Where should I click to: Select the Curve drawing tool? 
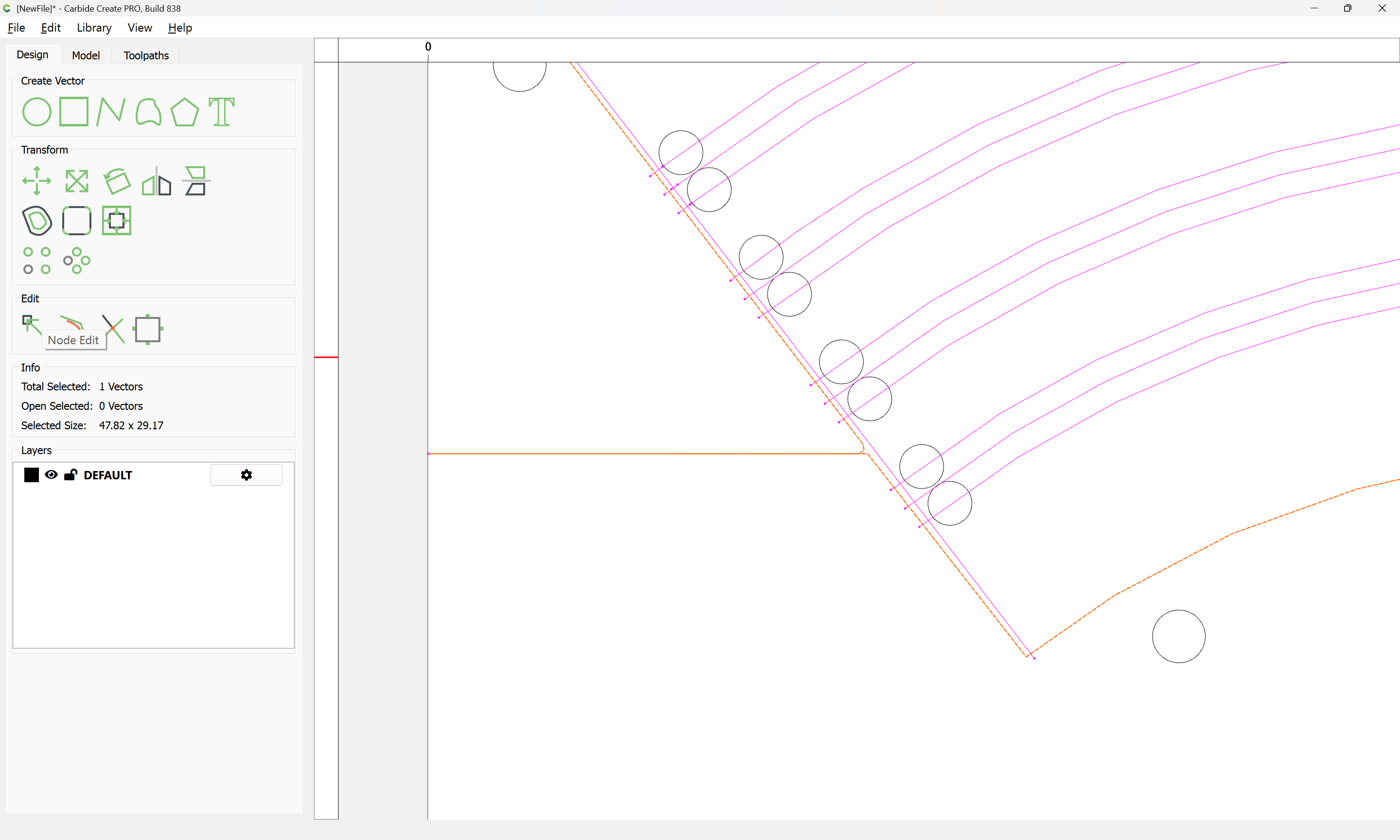point(148,111)
